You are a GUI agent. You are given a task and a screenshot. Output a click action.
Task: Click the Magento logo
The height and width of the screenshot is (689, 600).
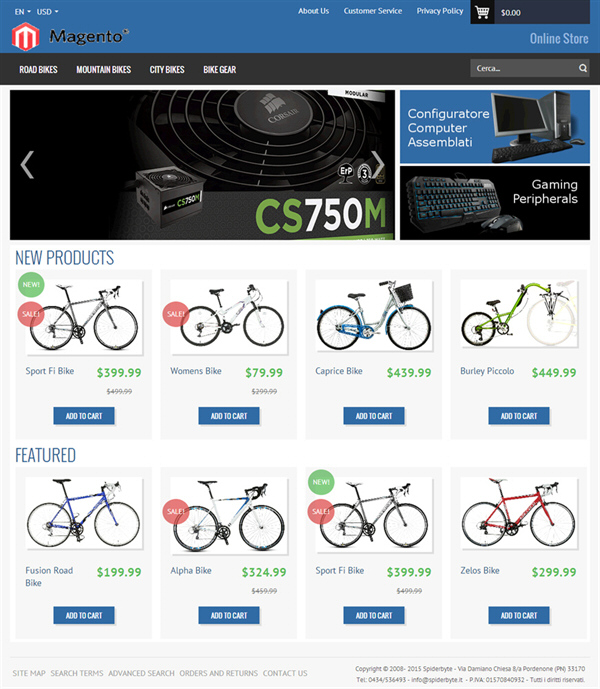point(70,36)
